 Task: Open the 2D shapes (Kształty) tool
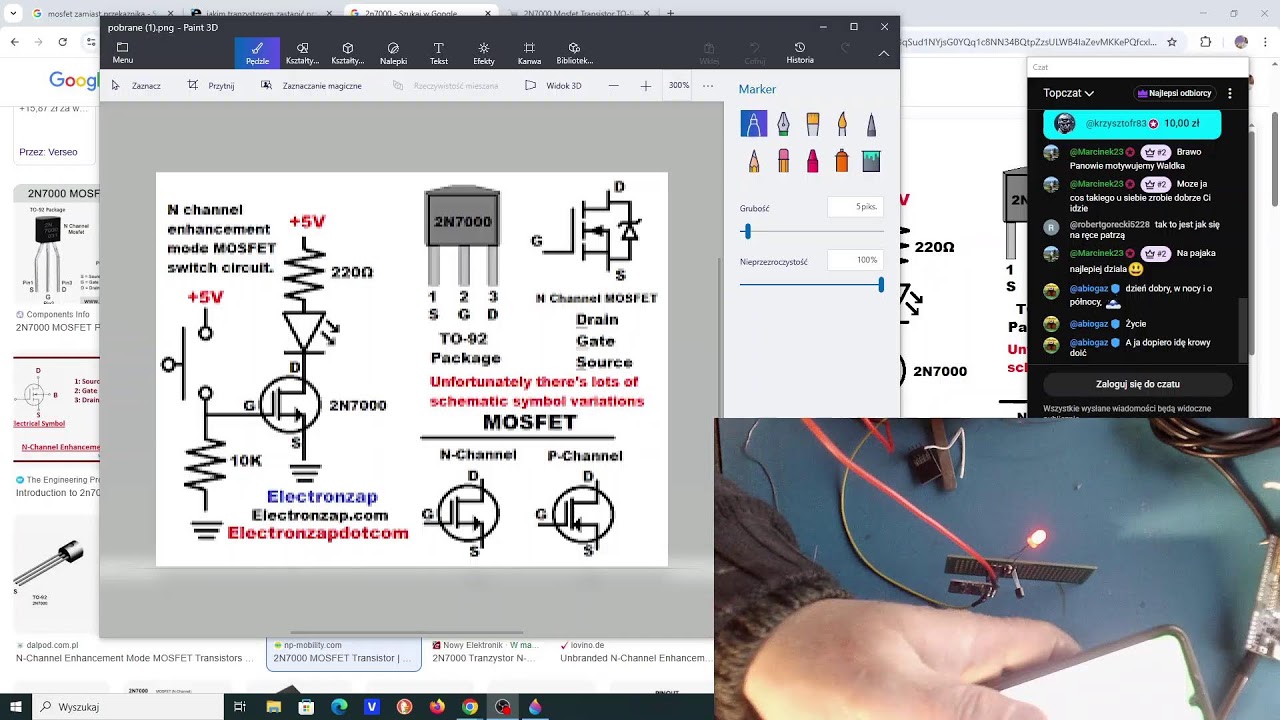point(302,53)
